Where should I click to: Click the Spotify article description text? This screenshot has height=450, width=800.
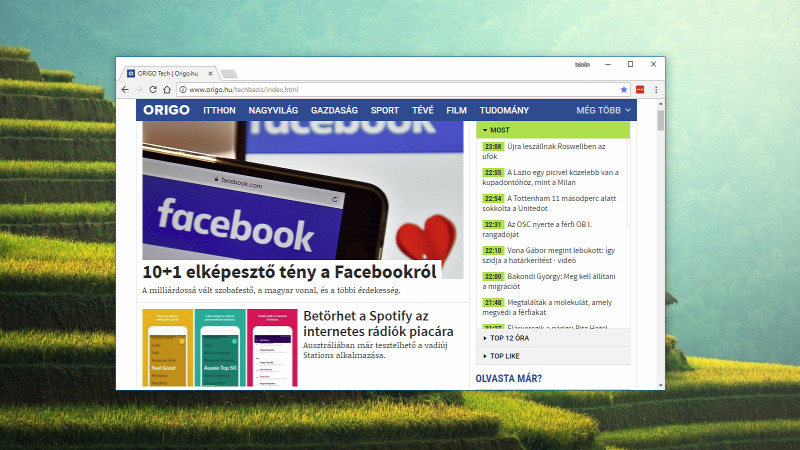[x=375, y=350]
